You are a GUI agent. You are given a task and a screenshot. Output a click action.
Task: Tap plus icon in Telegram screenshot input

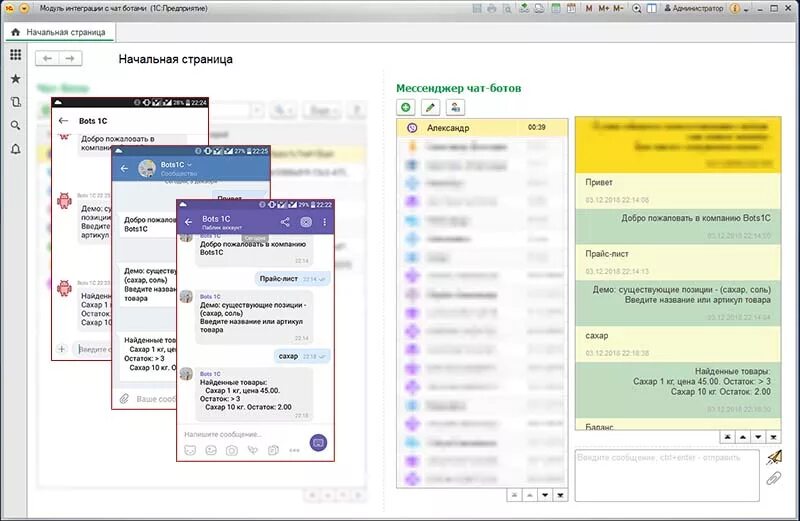(62, 349)
